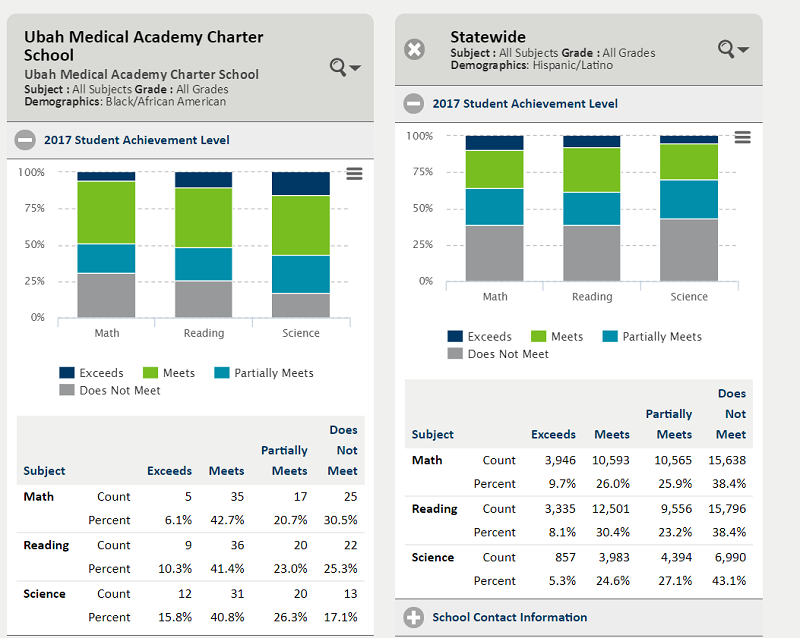The width and height of the screenshot is (800, 638).
Task: Click the 42.7% Math Meets value in Ubah table
Action: pyautogui.click(x=227, y=520)
